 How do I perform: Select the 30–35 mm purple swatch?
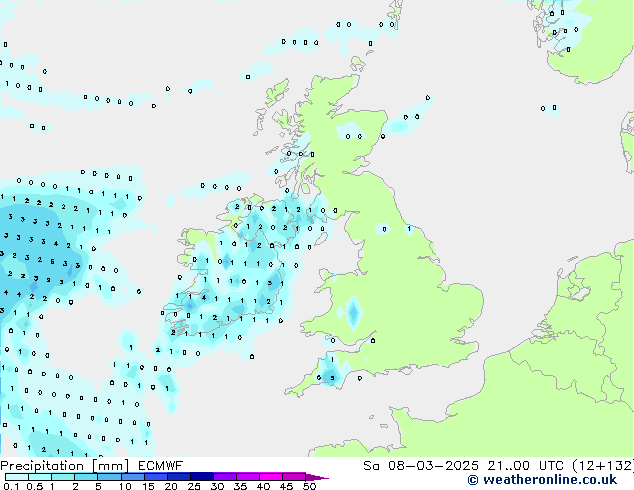click(x=224, y=477)
